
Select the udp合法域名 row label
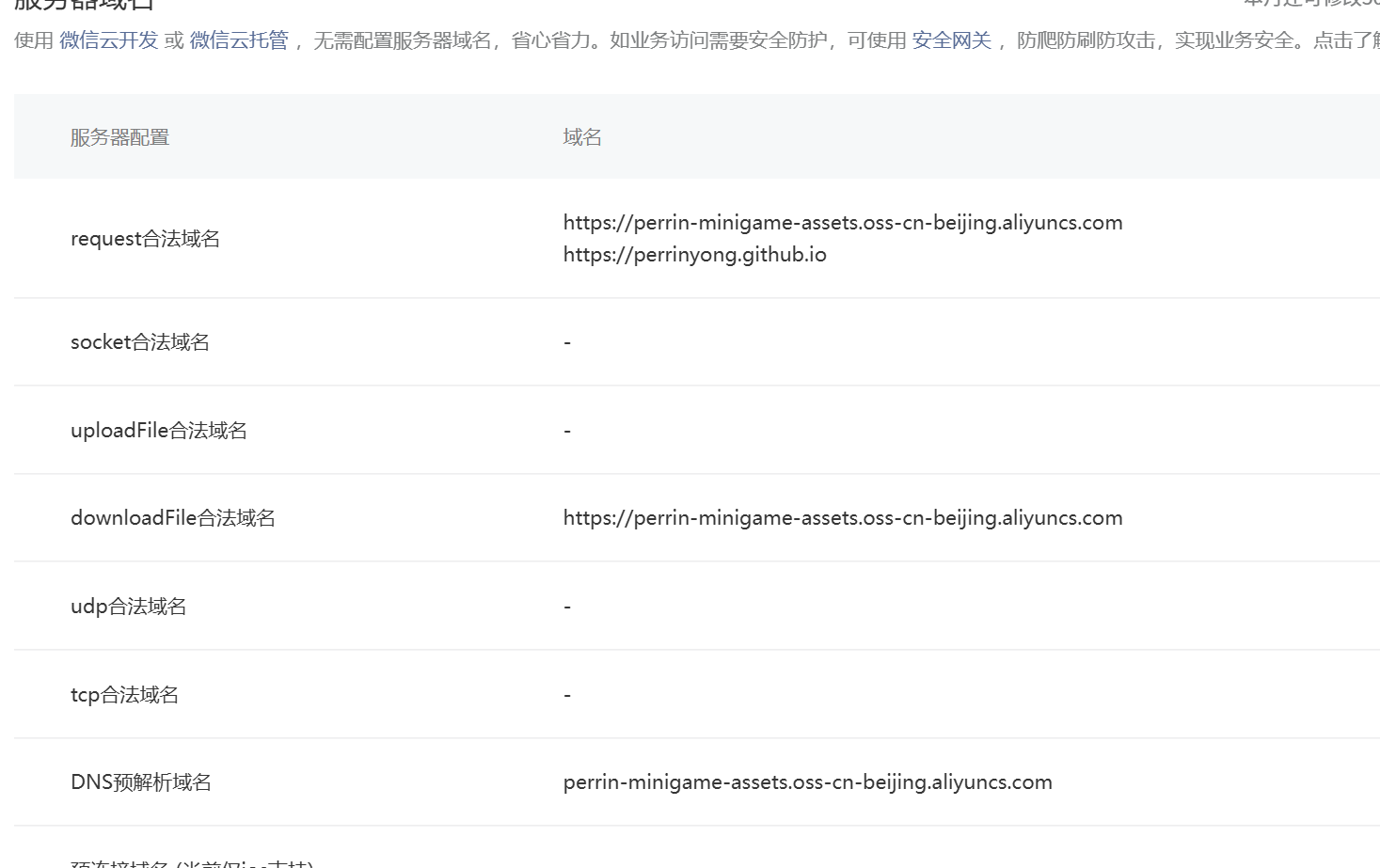pos(129,607)
